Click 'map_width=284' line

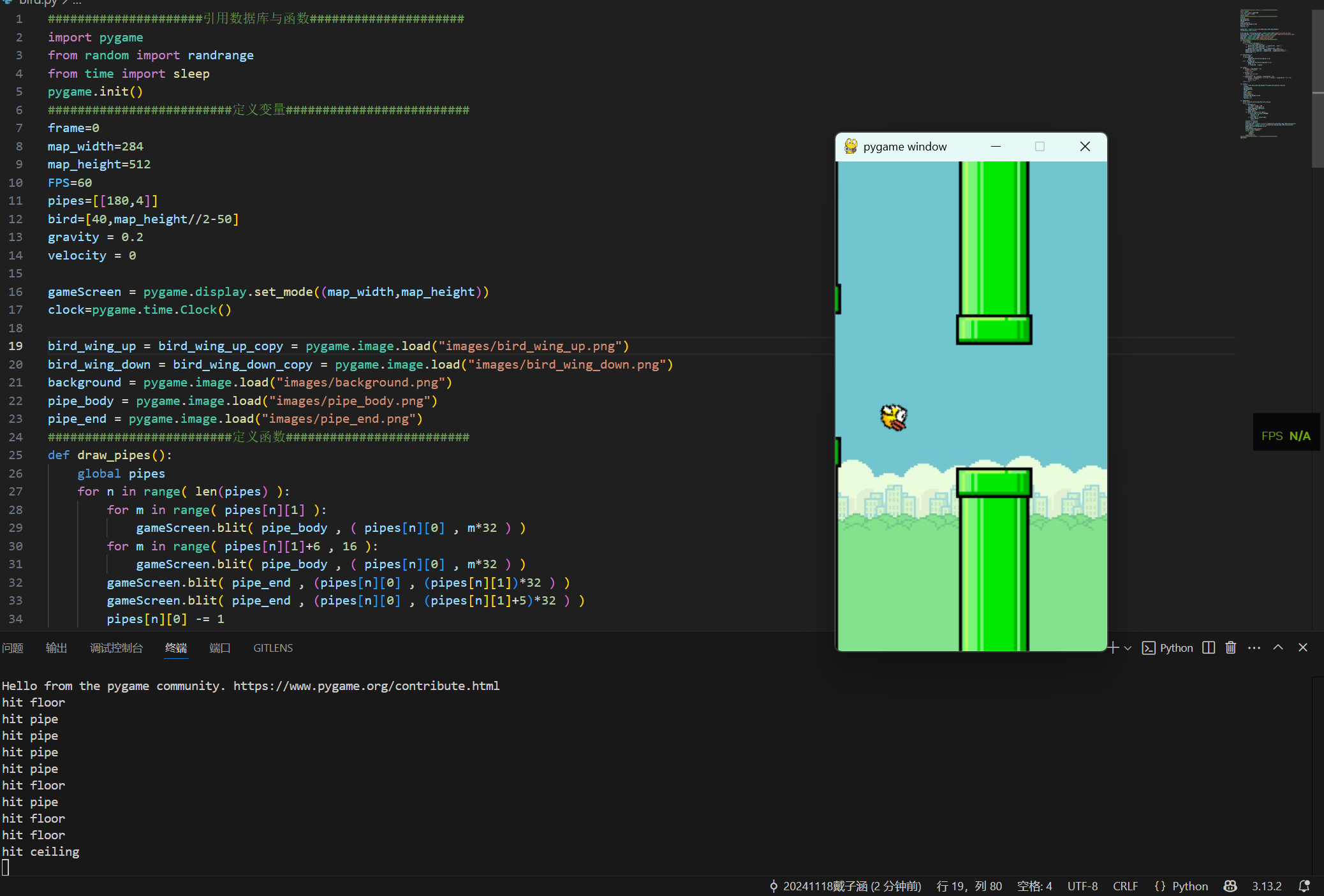(x=95, y=146)
